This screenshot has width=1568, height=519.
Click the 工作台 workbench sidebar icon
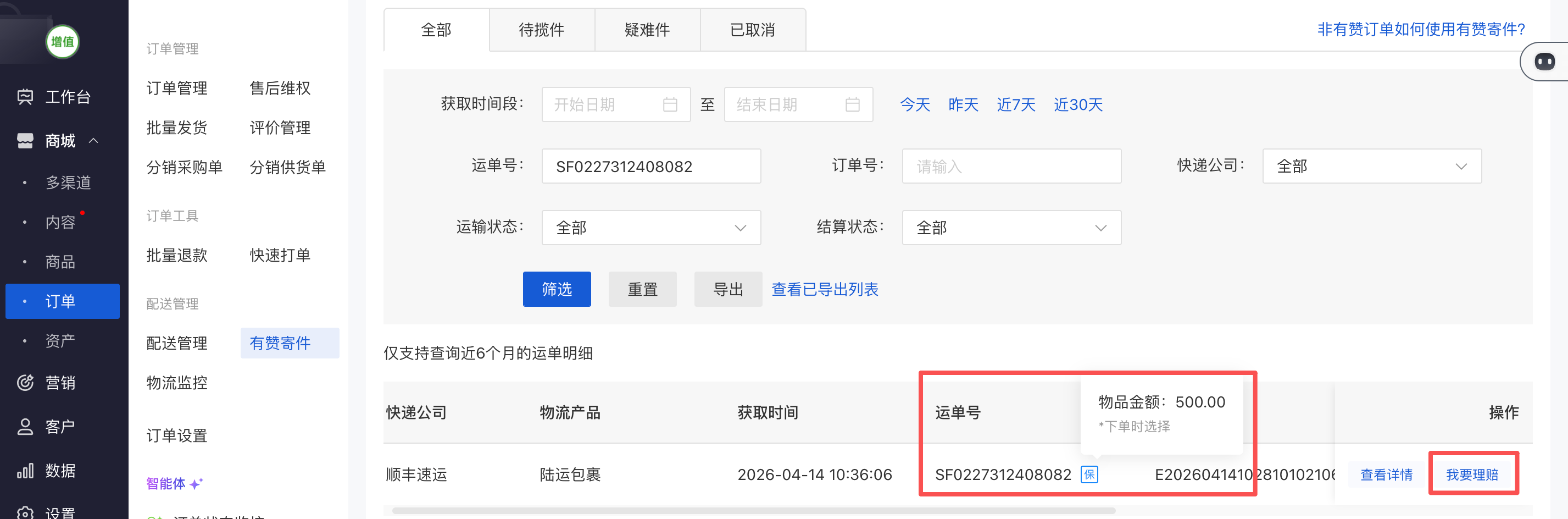25,97
